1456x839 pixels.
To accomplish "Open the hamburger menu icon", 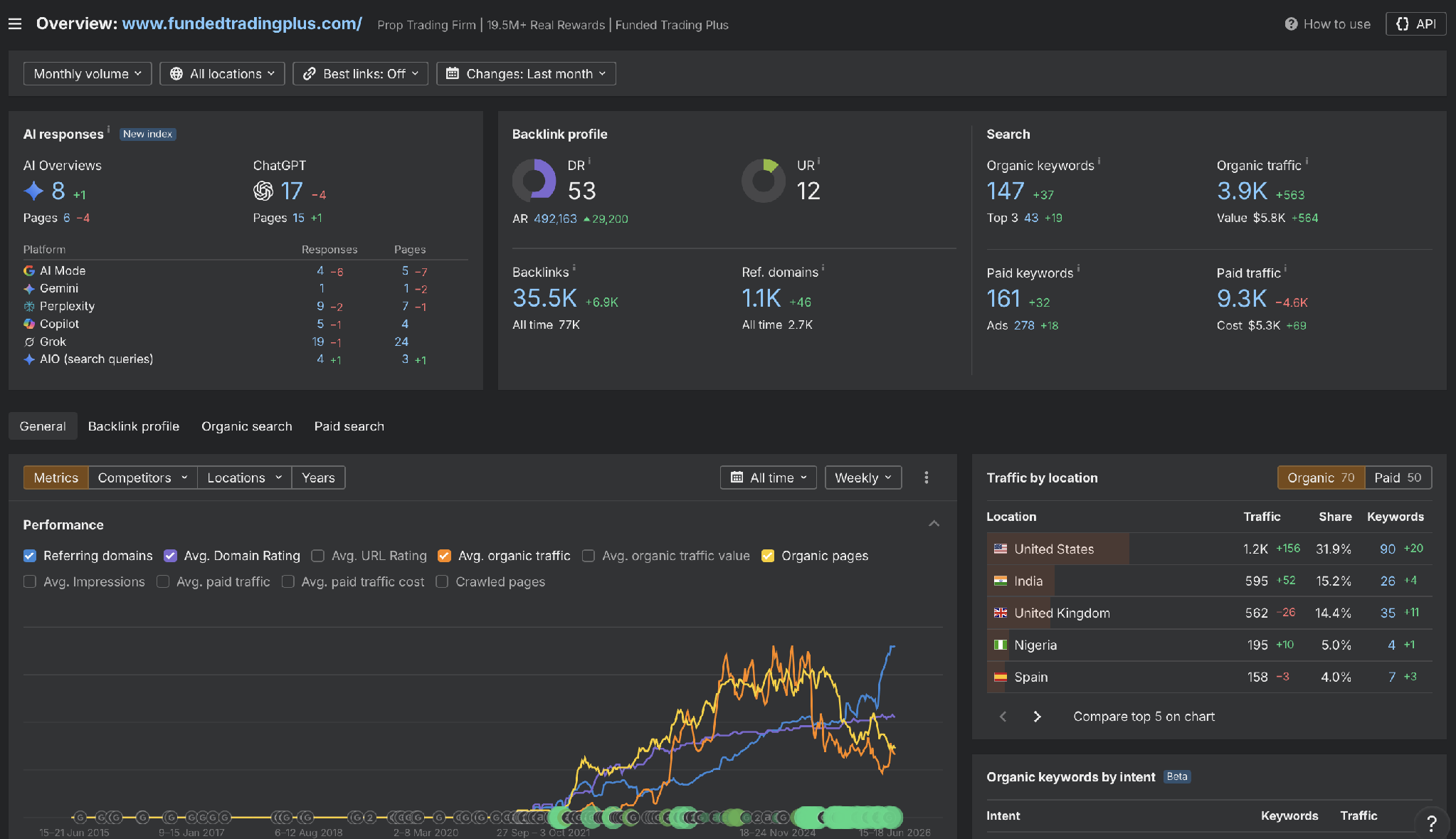I will [15, 24].
